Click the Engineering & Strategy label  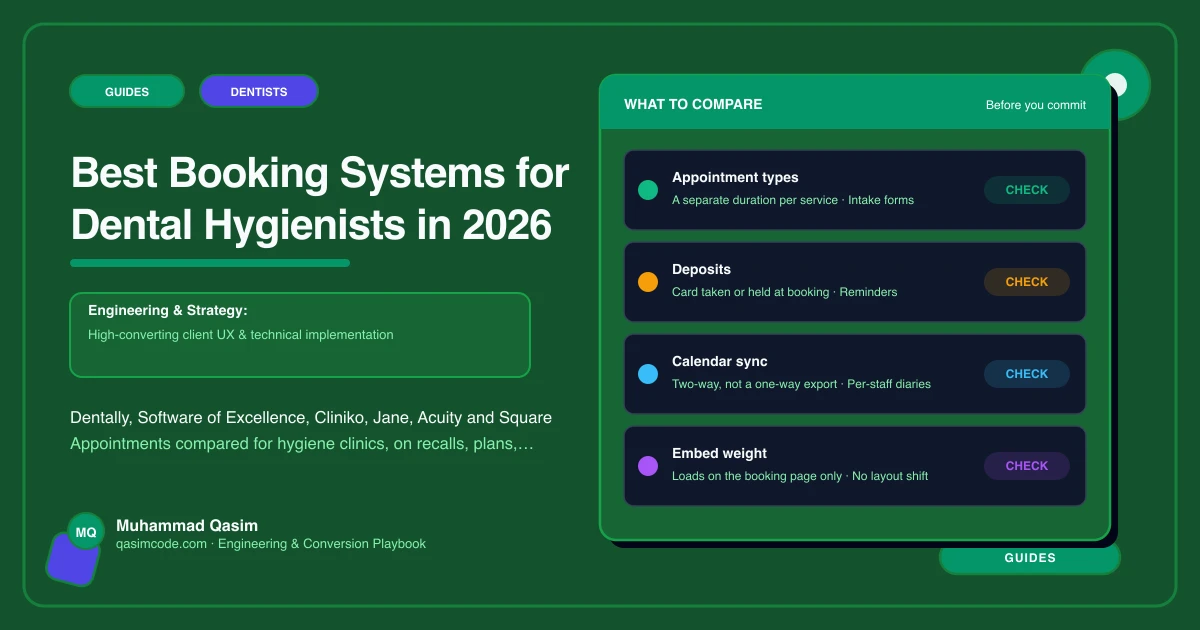167,310
